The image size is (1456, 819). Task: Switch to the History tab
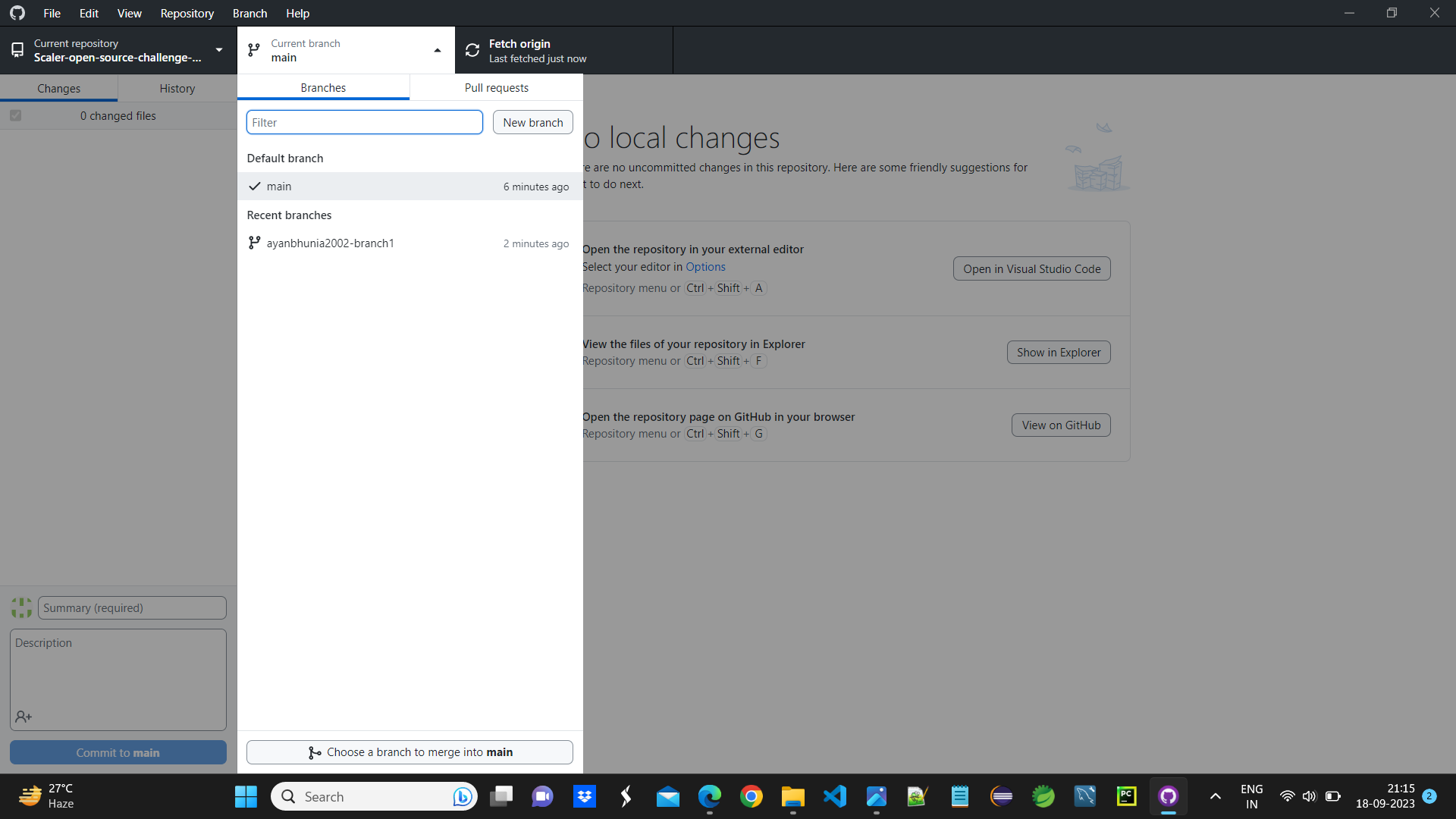tap(177, 87)
